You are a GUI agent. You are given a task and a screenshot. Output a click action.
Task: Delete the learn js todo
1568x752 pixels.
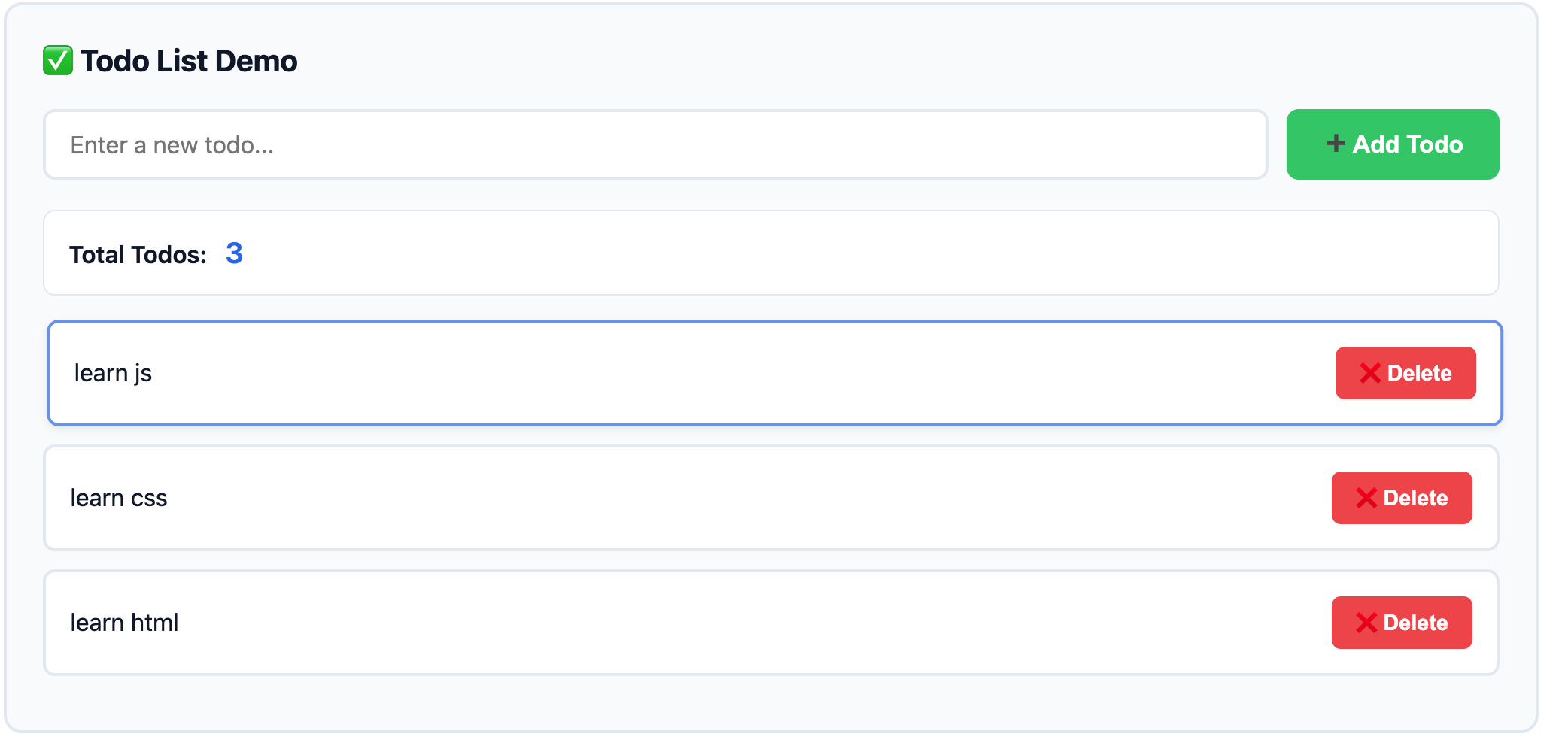click(1405, 373)
